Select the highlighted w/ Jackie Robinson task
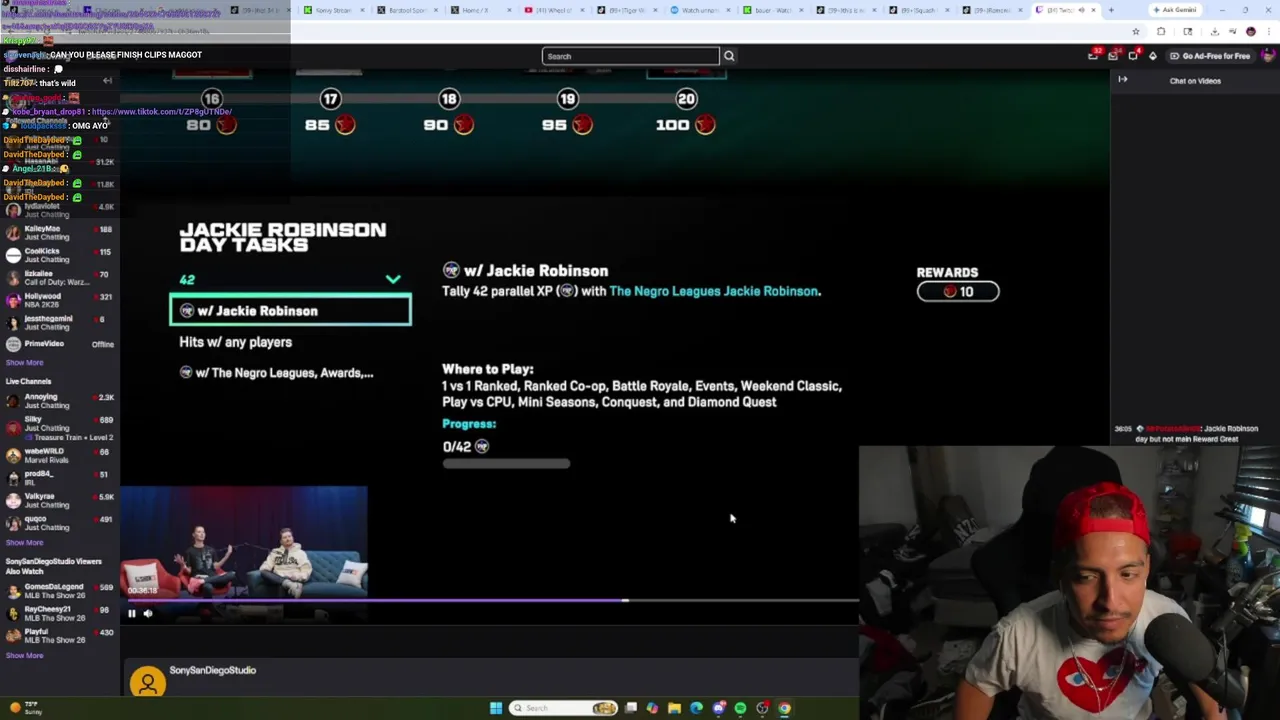 click(290, 311)
